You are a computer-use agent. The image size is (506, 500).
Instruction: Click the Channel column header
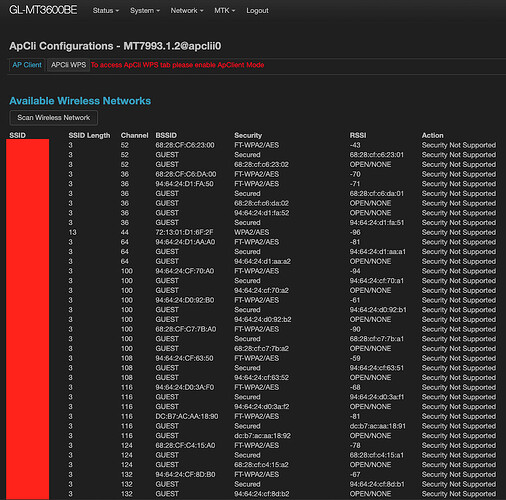click(x=134, y=135)
